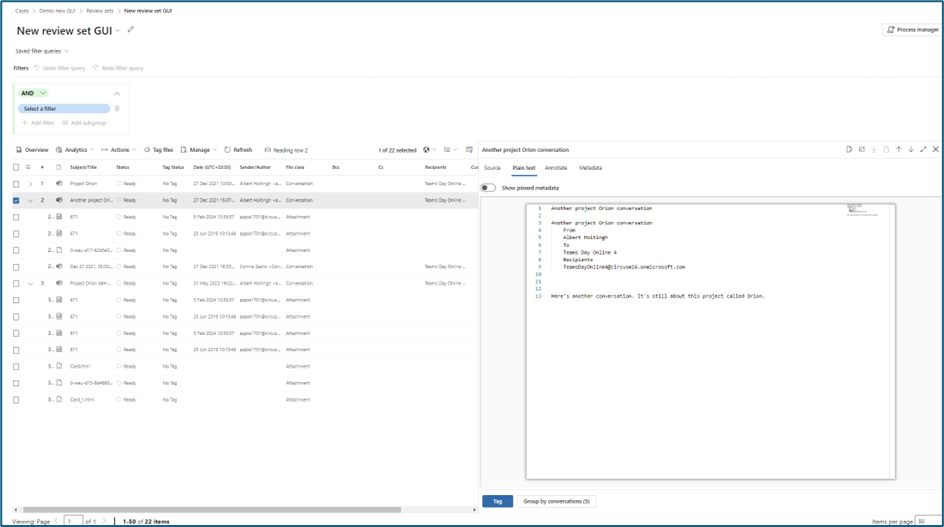Uncheck the Another project Orion row checkbox
The image size is (944, 527).
pos(16,200)
